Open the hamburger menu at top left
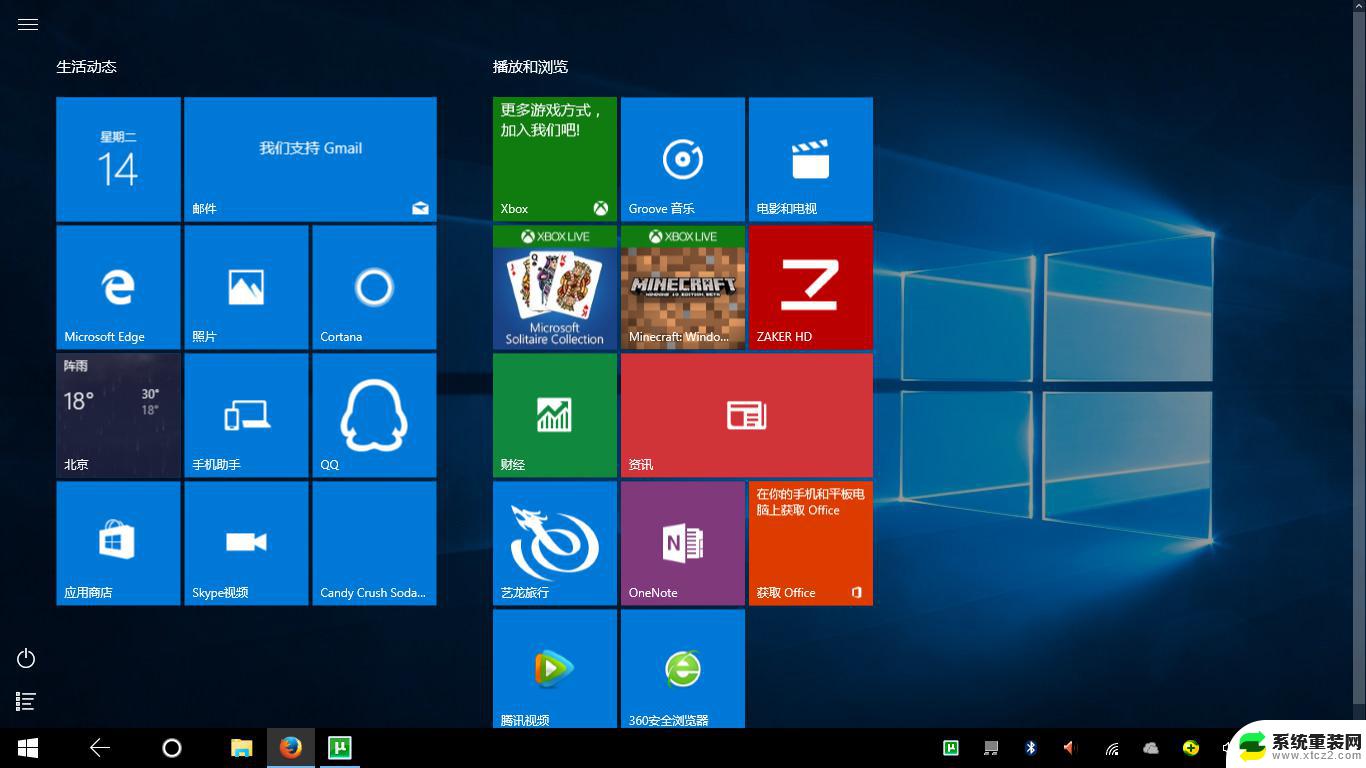The height and width of the screenshot is (768, 1366). pos(28,25)
